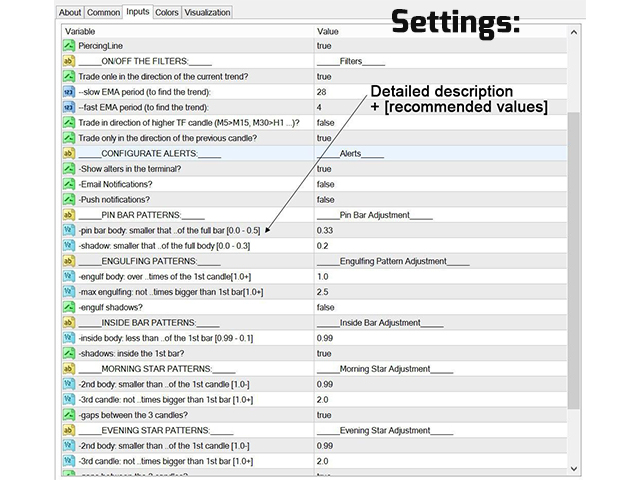Click the INSIDE BAR PATTERNS string icon
Screen dimensions: 640x480
pyautogui.click(x=69, y=322)
